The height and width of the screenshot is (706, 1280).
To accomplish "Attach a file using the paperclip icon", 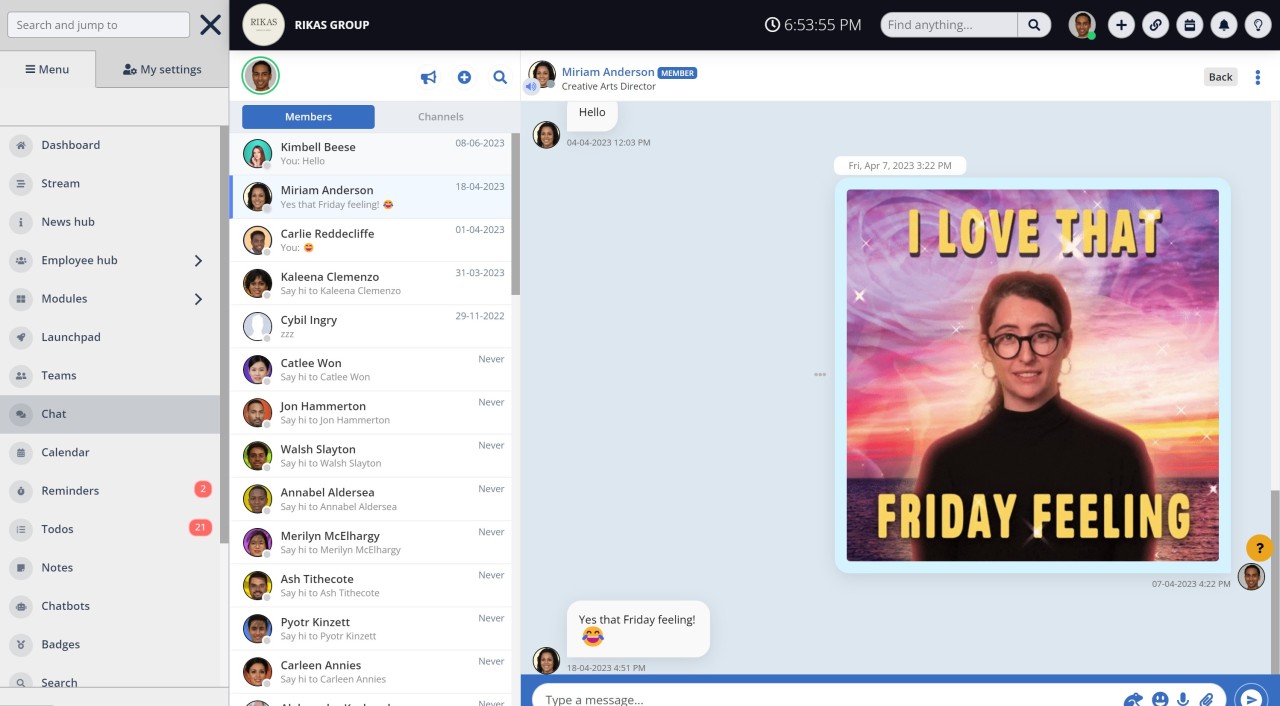I will (x=1207, y=698).
